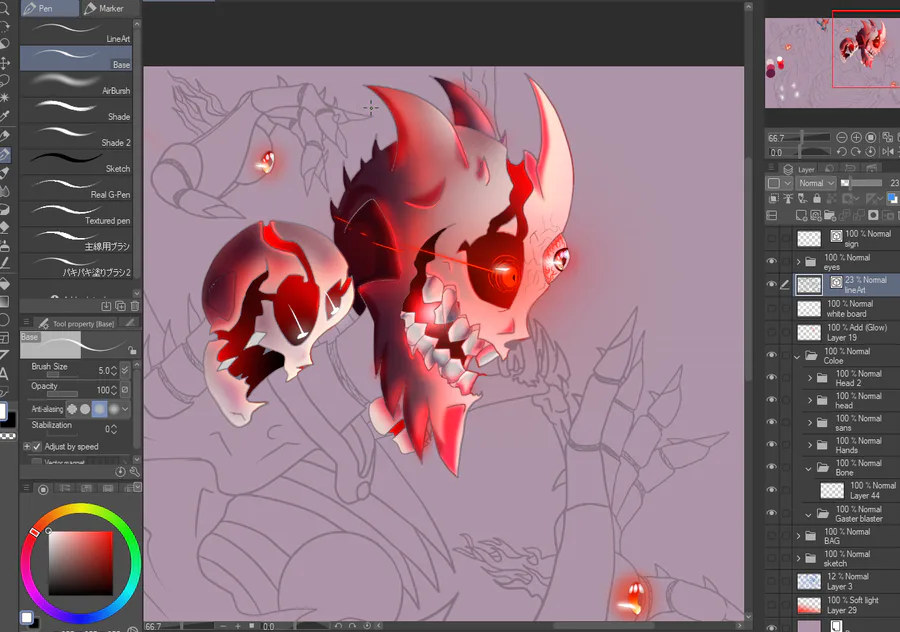This screenshot has height=632, width=900.
Task: Select the Auto select wand tool
Action: (x=5, y=98)
